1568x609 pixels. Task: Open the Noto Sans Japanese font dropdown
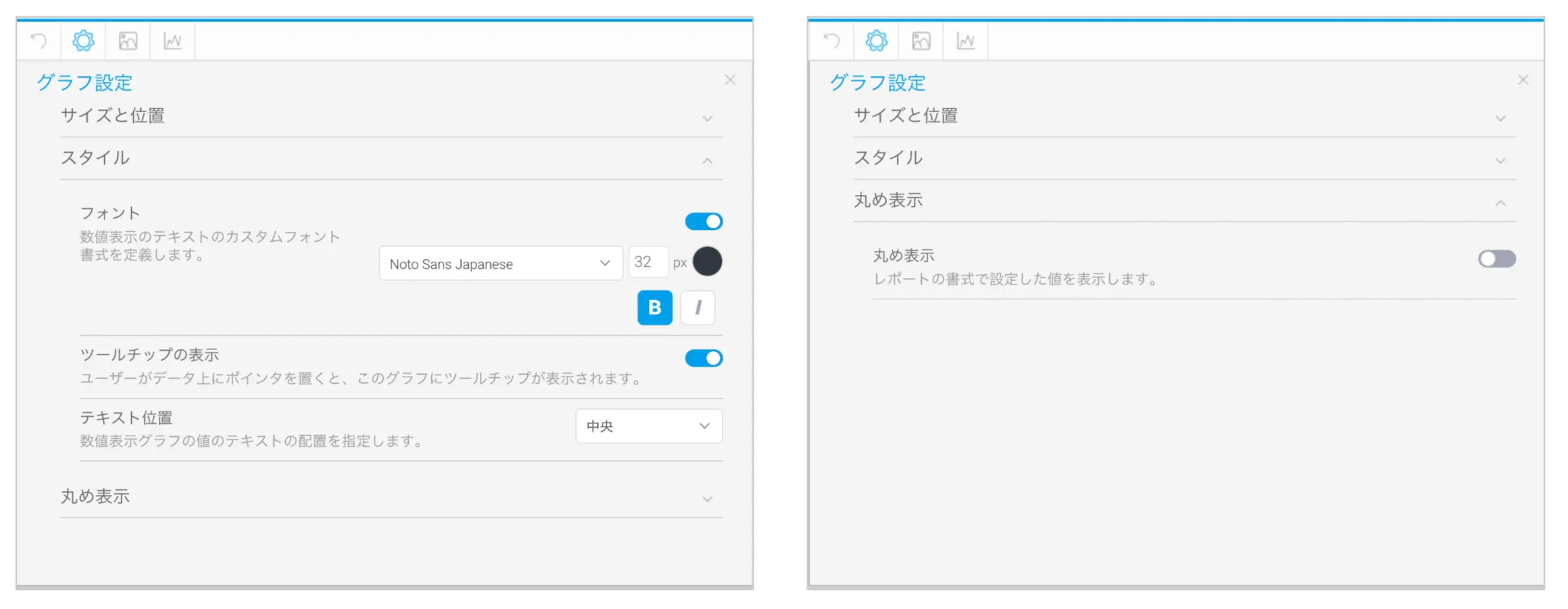(x=501, y=264)
